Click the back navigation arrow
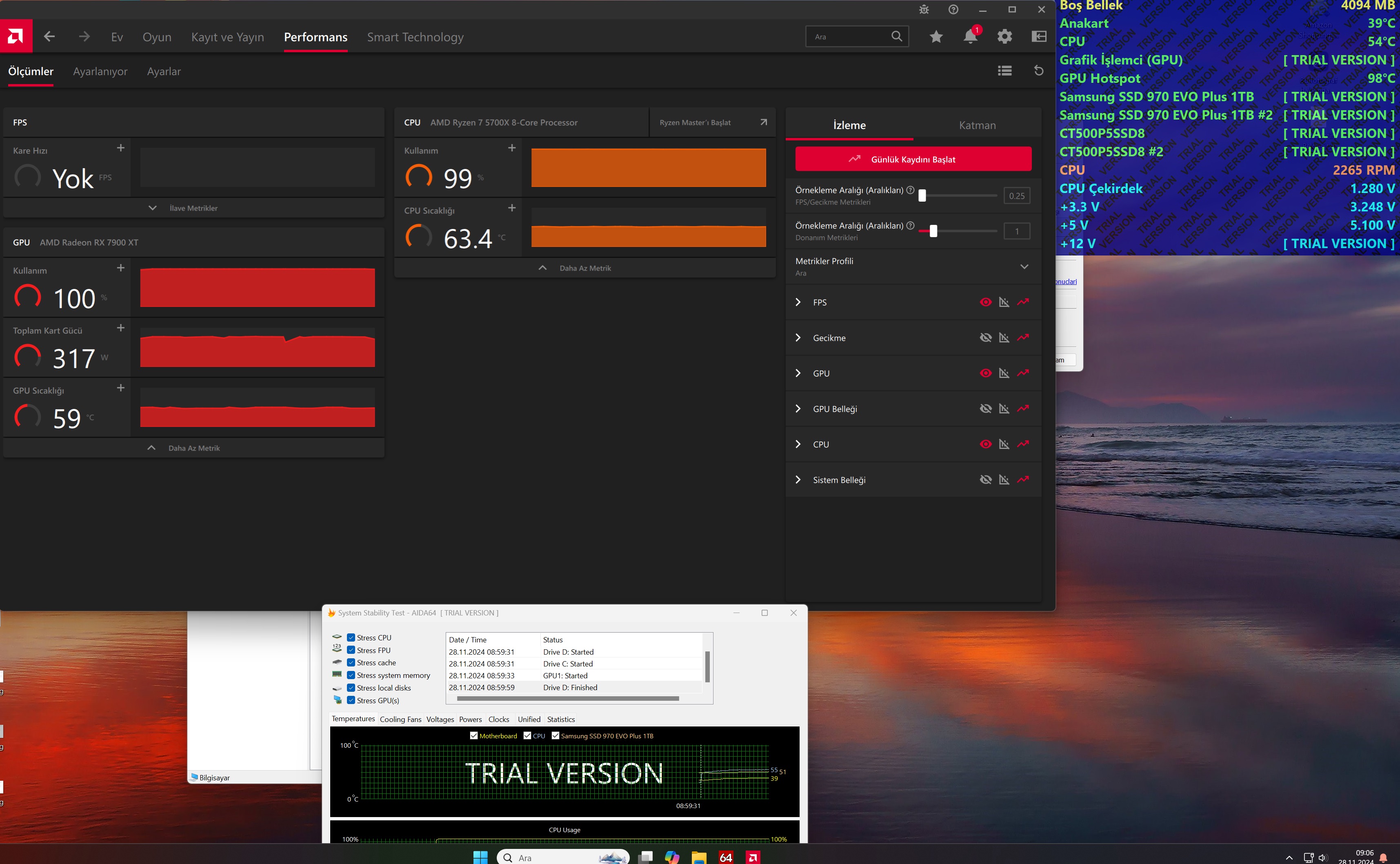Screen dimensions: 1400x864 click(x=50, y=37)
